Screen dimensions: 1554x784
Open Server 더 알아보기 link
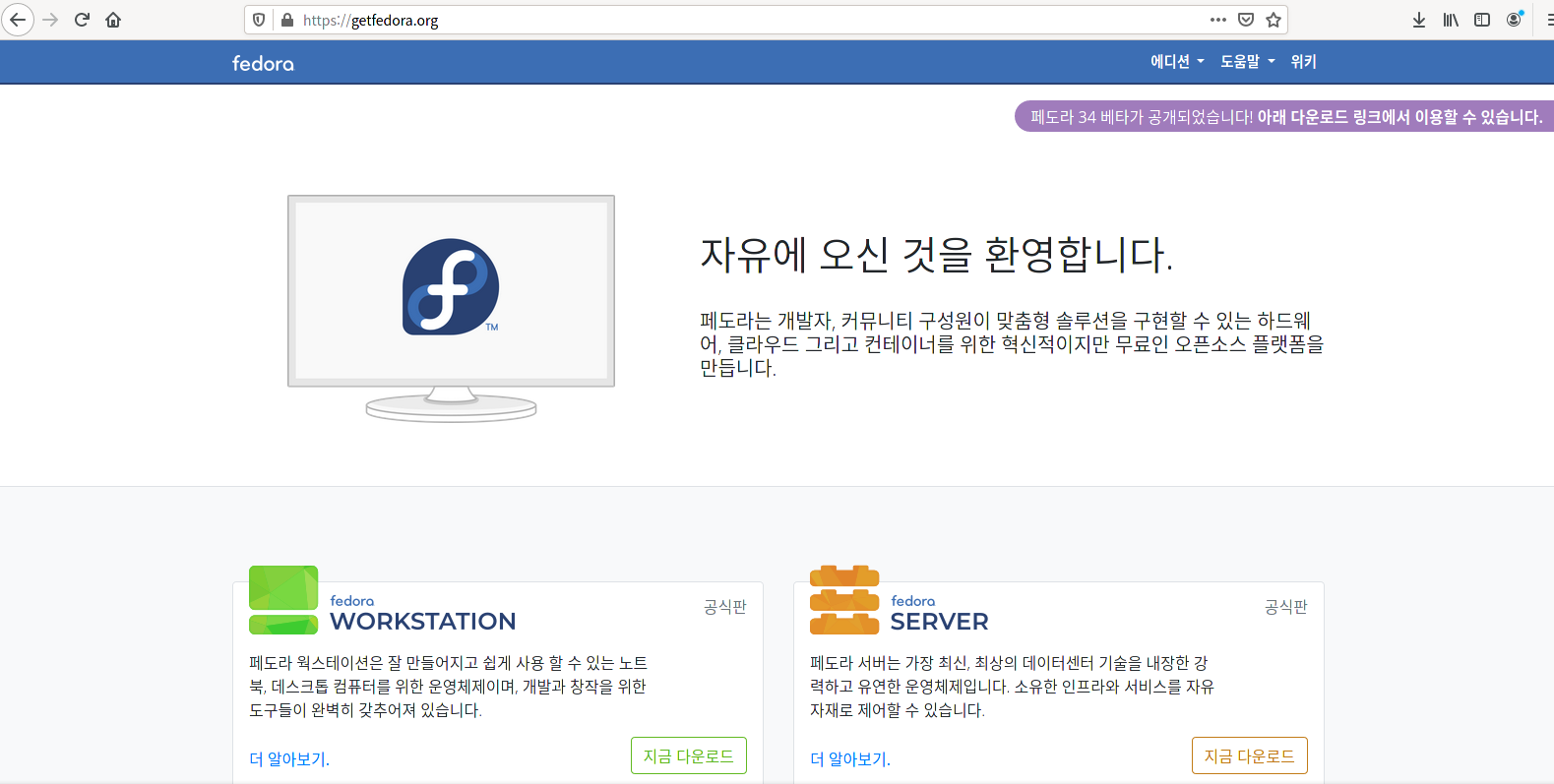[x=850, y=759]
